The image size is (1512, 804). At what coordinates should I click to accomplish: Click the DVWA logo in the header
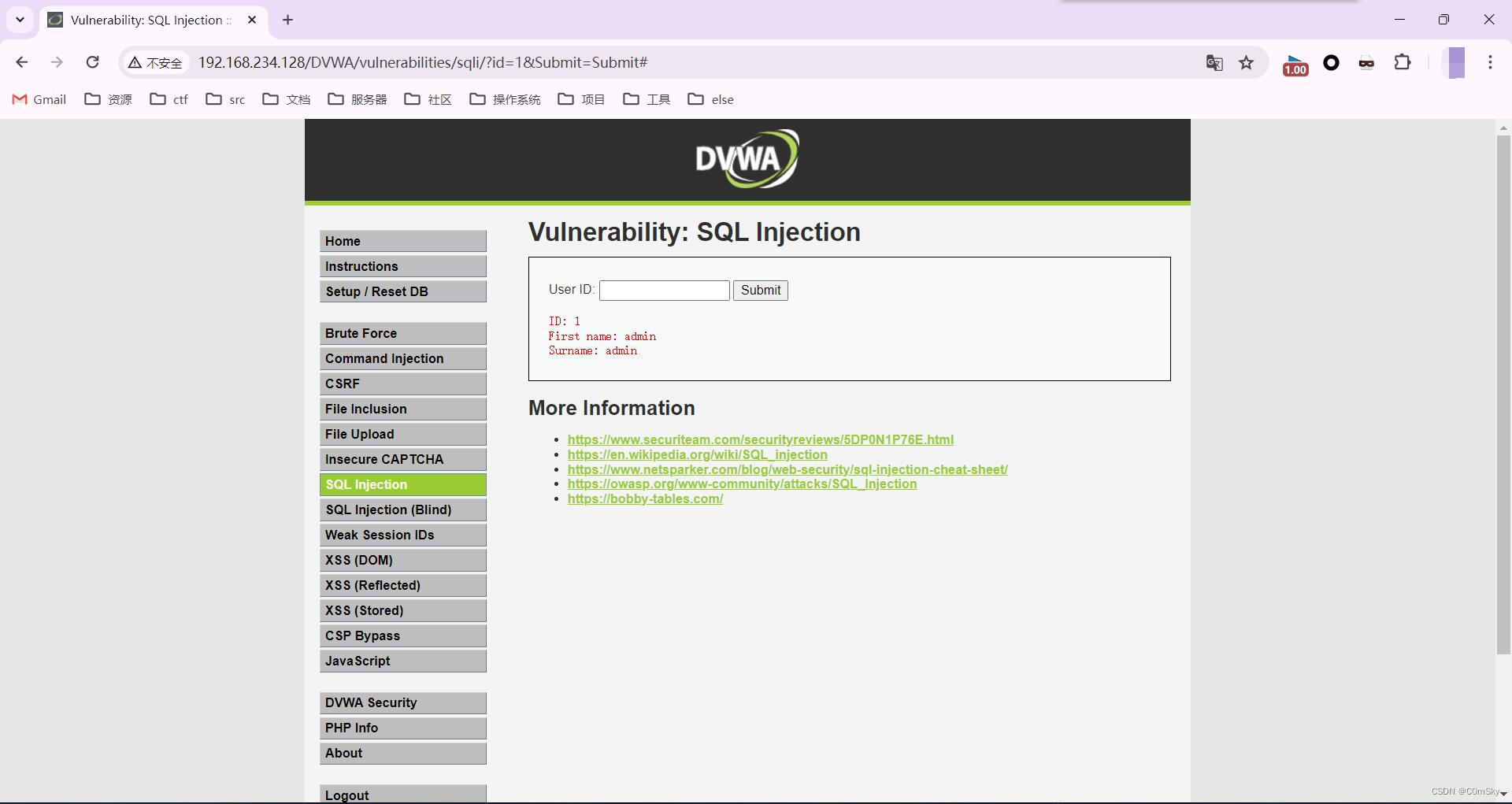[747, 159]
